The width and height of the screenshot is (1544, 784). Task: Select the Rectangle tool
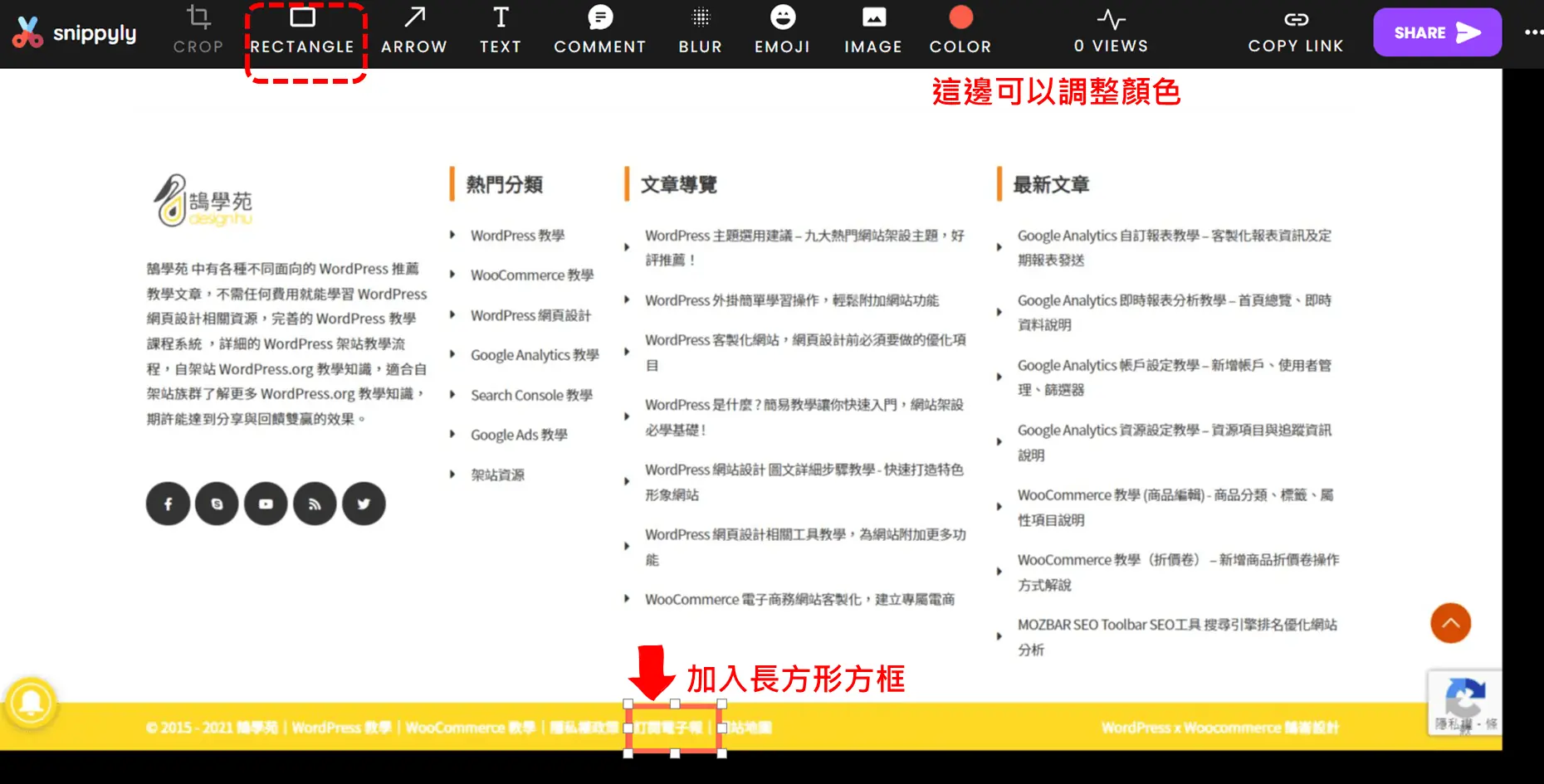coord(302,32)
